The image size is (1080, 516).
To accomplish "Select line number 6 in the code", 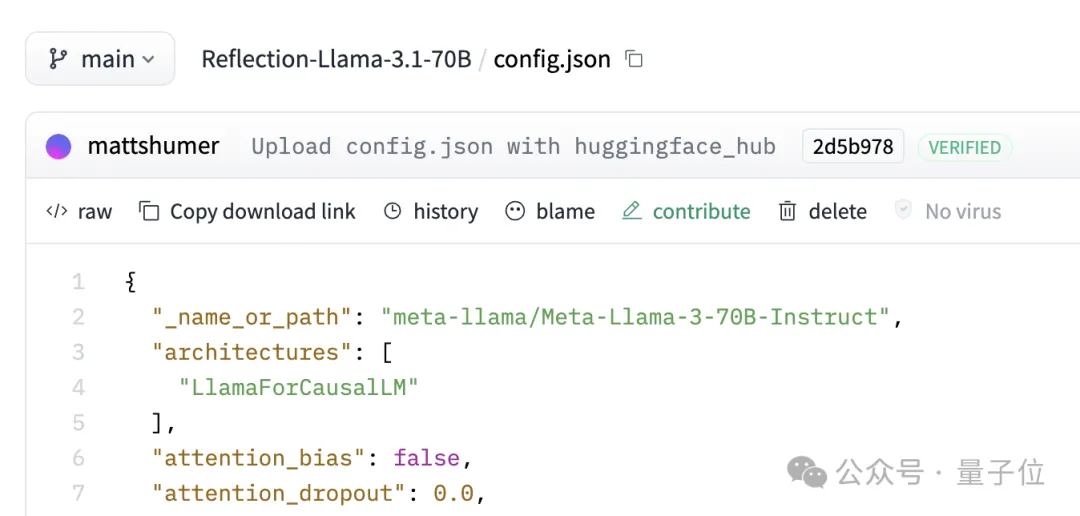I will 78,458.
